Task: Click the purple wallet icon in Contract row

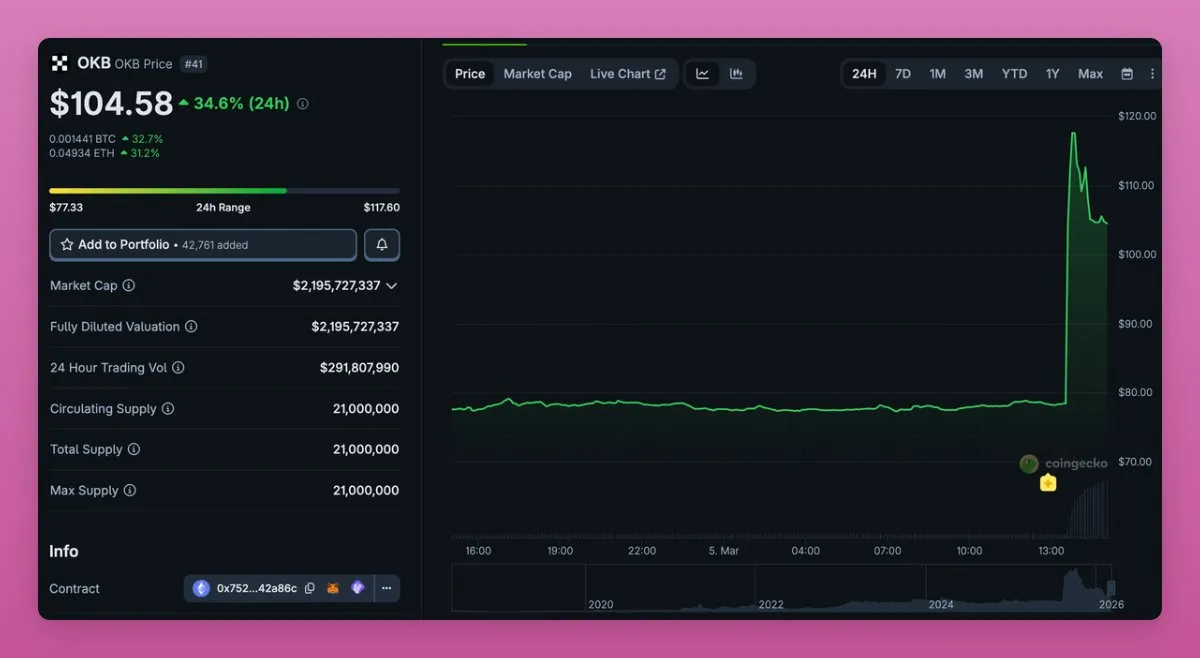Action: click(357, 589)
